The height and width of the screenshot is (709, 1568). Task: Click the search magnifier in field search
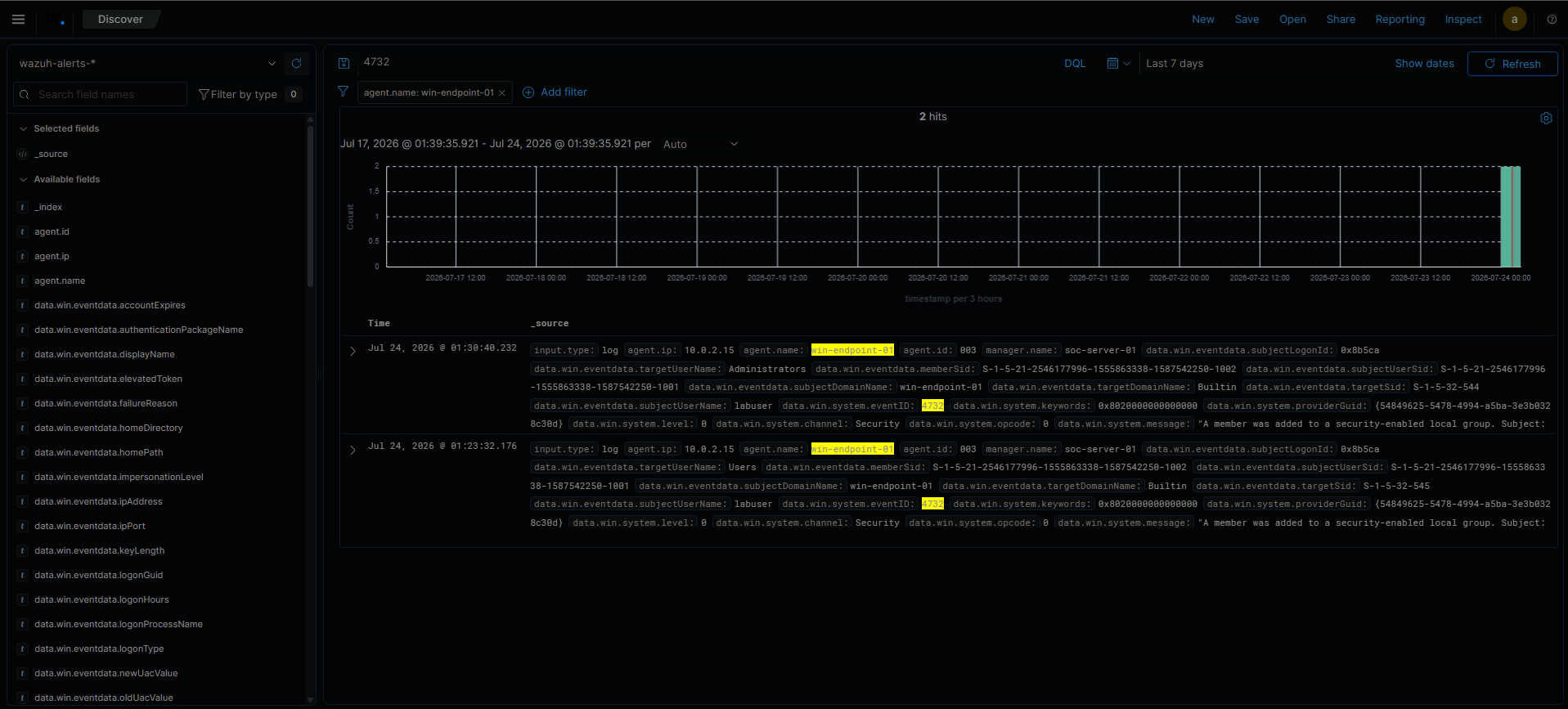[25, 94]
